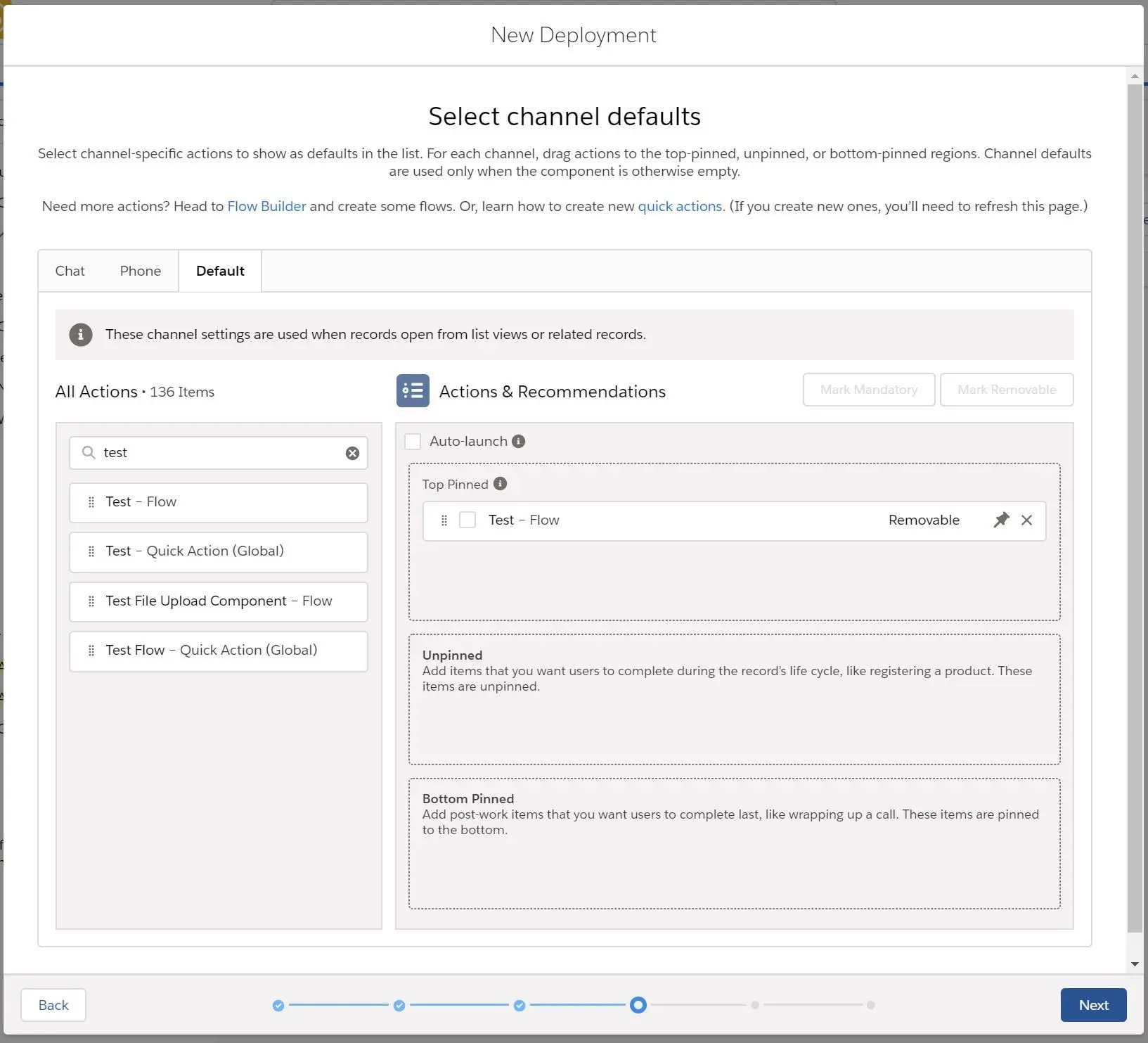Click Test – Flow name in Top Pinned

pos(524,520)
